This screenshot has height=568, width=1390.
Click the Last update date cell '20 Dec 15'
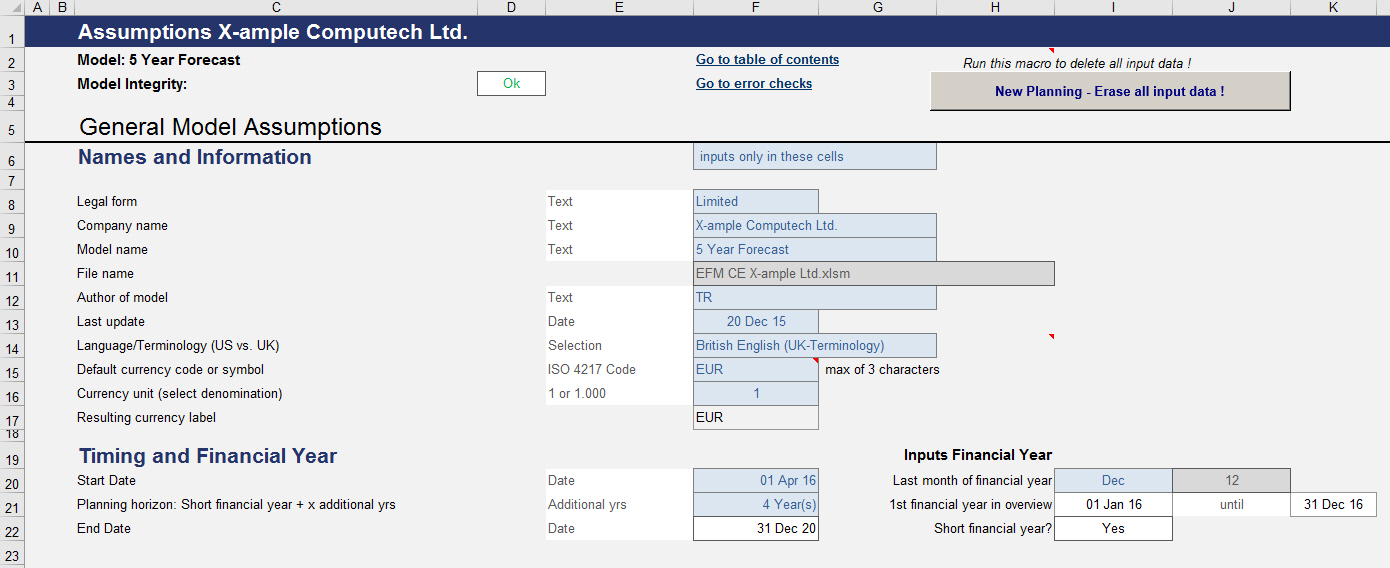755,322
